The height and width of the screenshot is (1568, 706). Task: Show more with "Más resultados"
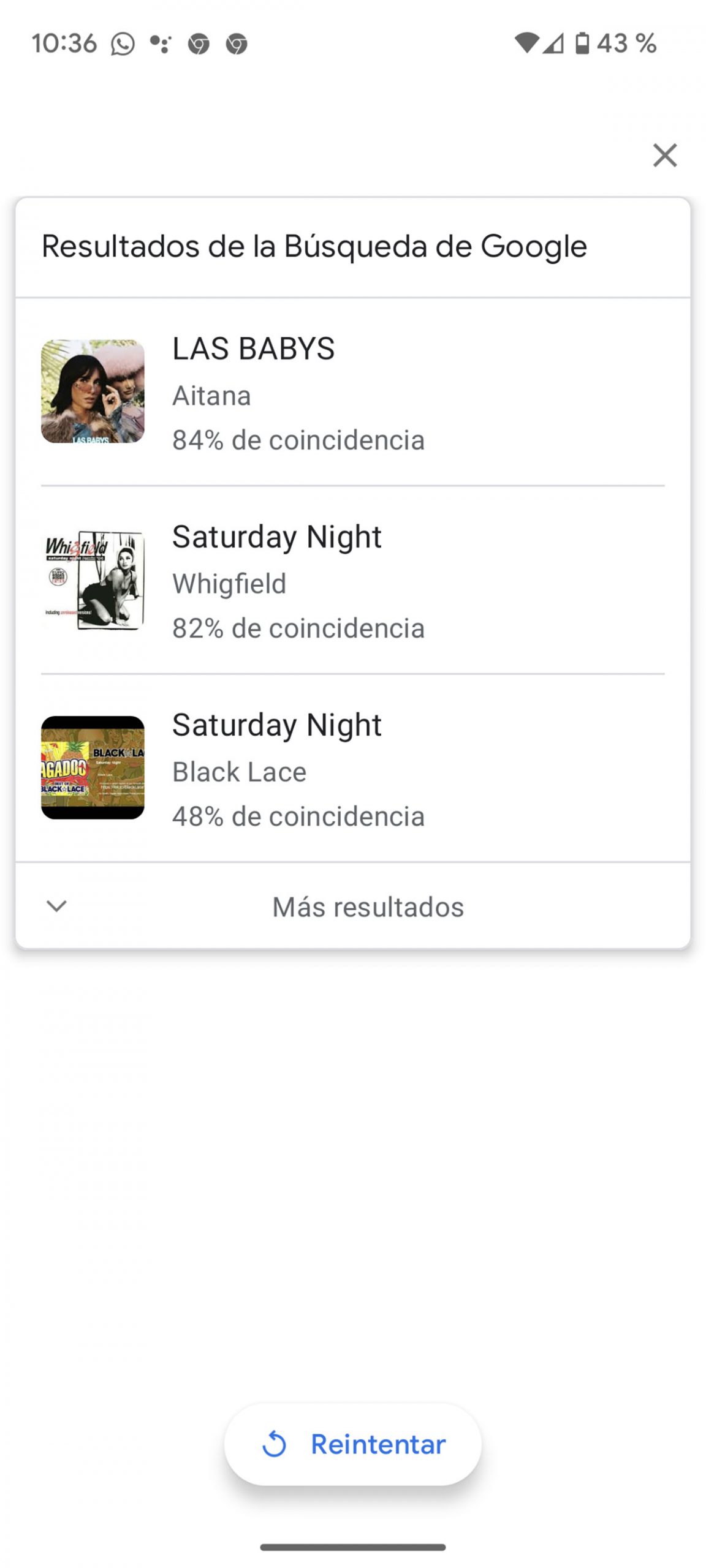368,907
